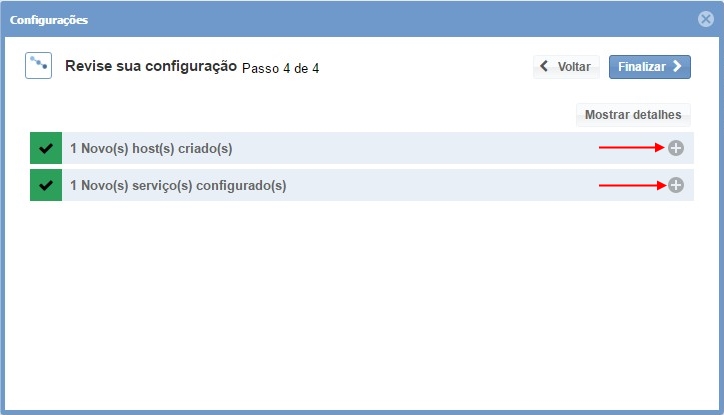Click the right chevron inside Finalizar
This screenshot has width=724, height=415.
678,67
